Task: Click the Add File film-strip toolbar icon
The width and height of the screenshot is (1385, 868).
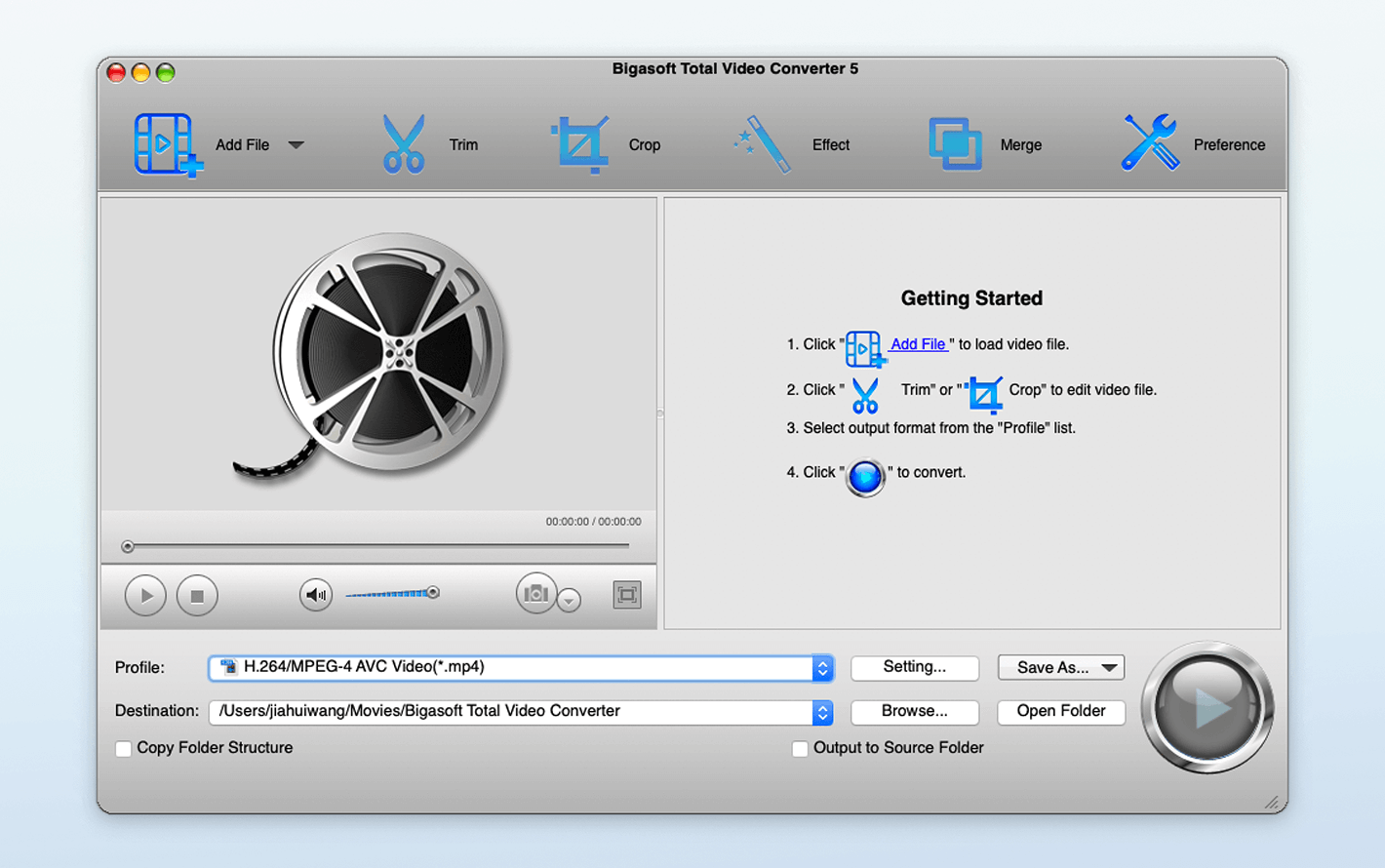Action: (x=168, y=144)
